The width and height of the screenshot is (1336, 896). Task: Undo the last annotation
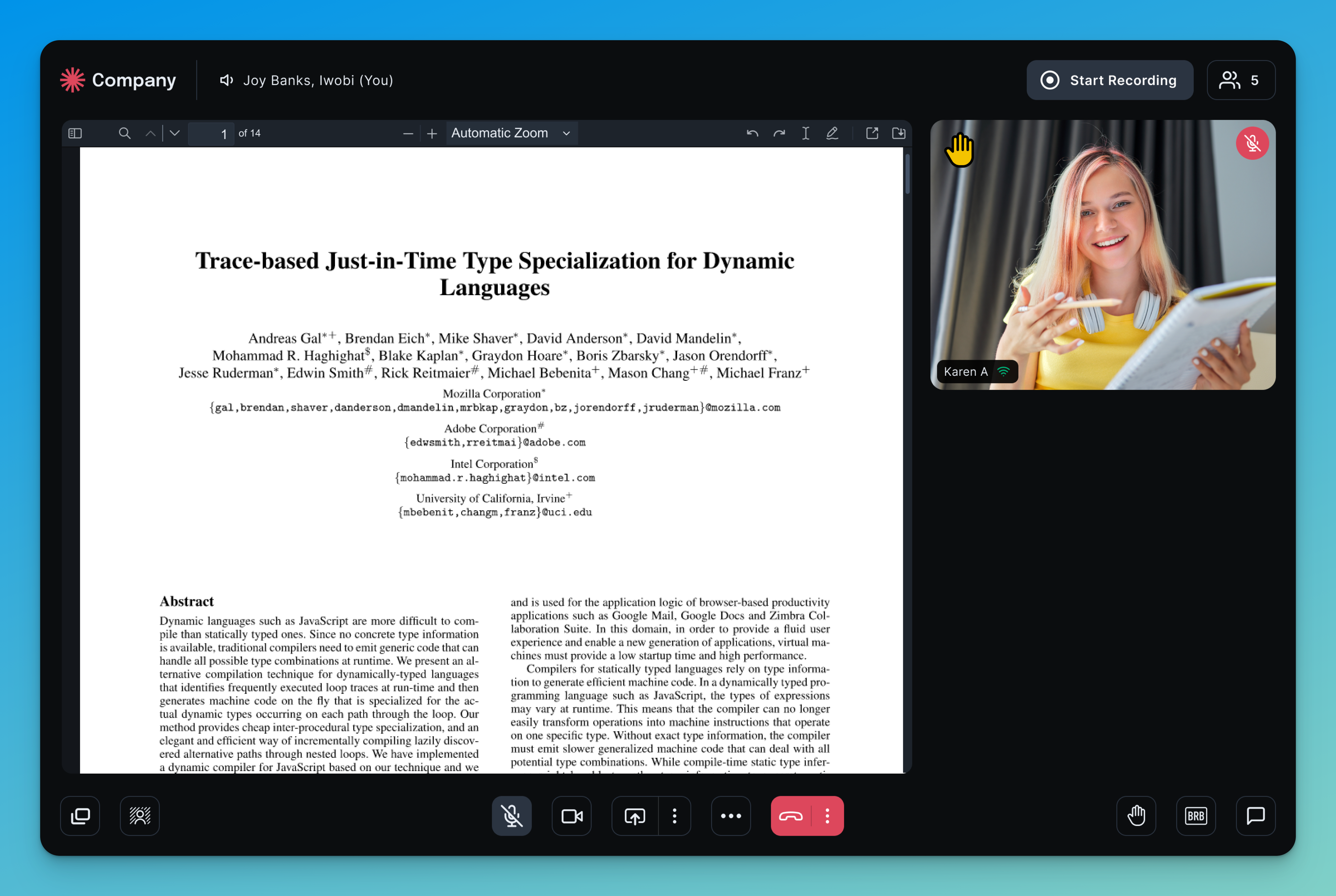tap(752, 133)
